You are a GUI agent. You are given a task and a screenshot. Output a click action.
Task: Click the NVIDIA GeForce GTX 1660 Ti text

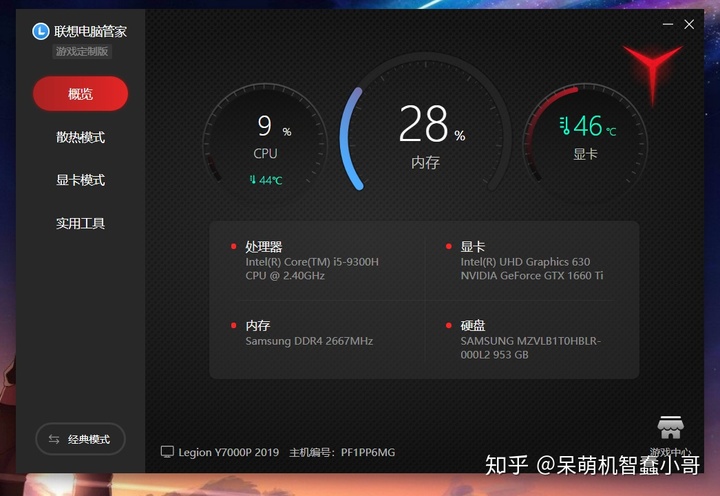point(532,276)
